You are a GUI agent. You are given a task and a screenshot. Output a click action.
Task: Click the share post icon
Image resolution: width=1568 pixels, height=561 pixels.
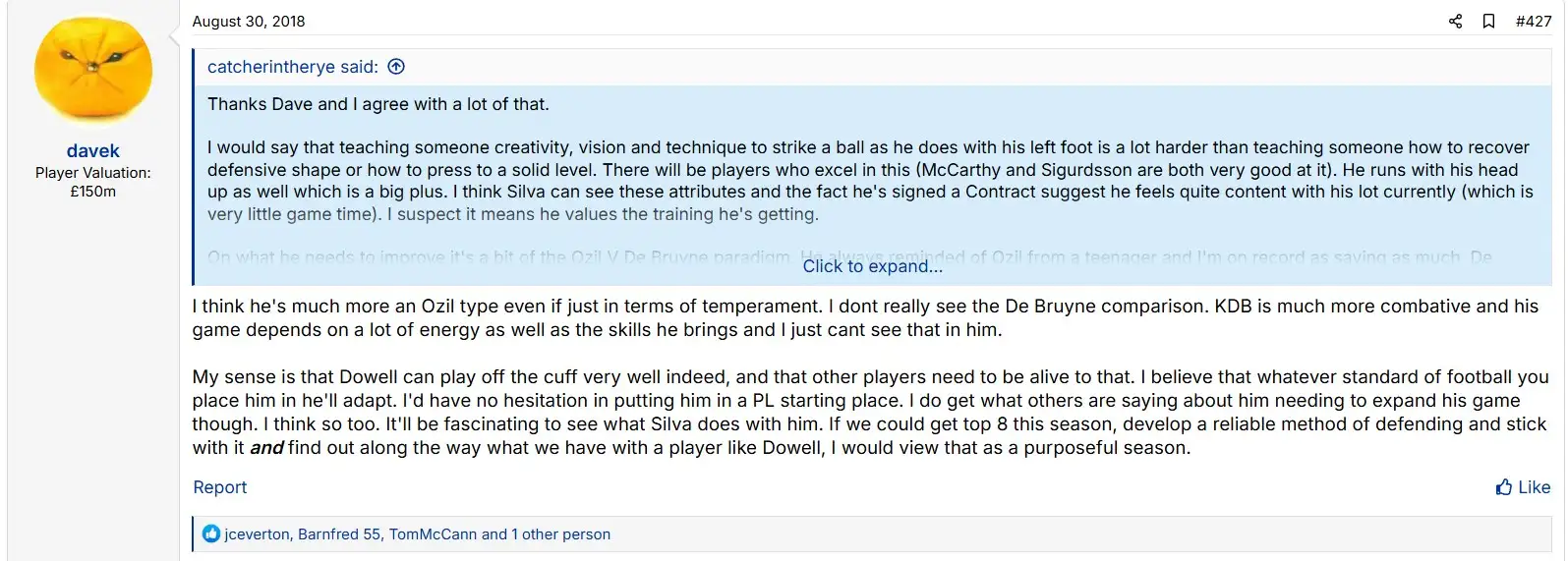pos(1455,22)
